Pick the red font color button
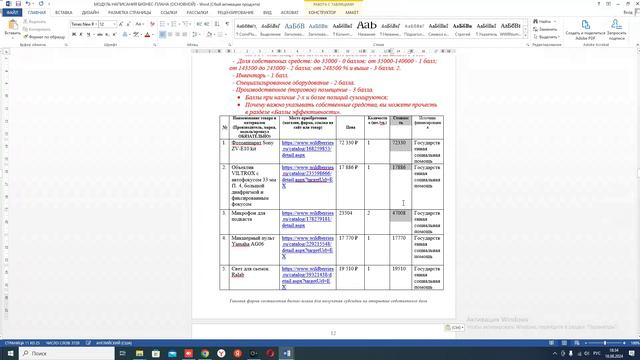The width and height of the screenshot is (640, 360). [x=147, y=35]
